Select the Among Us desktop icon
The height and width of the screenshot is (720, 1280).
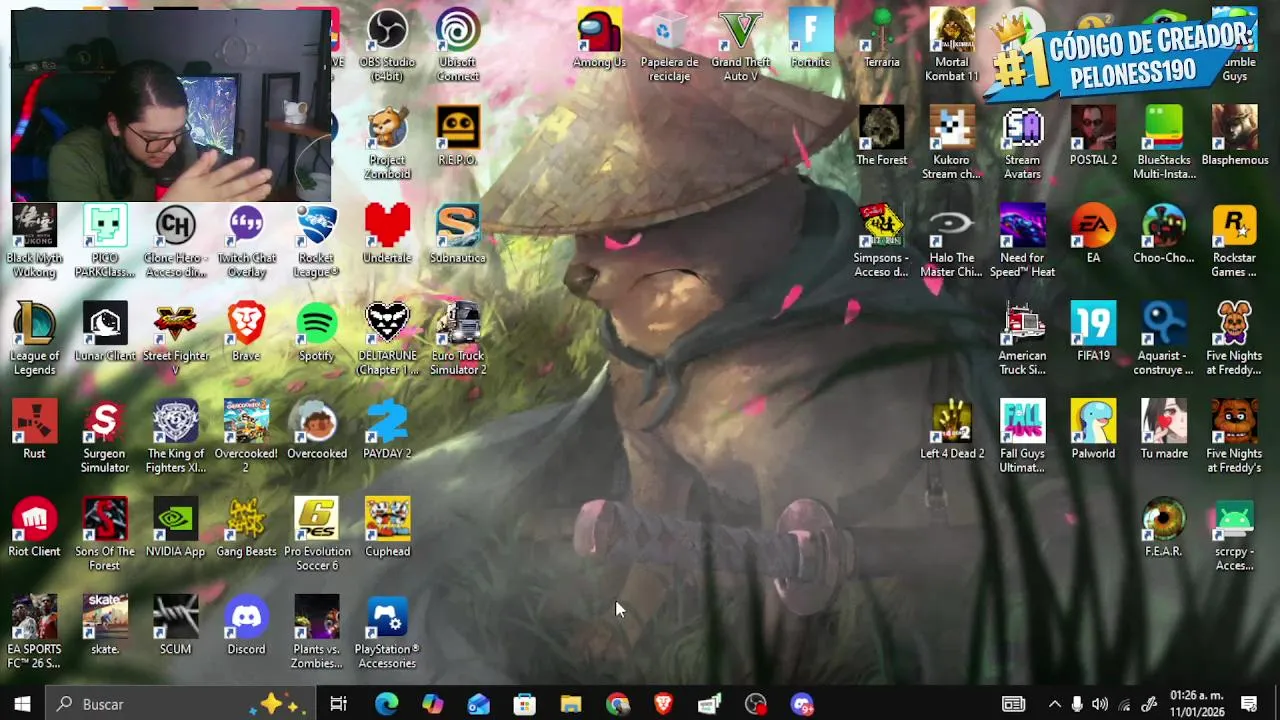599,30
